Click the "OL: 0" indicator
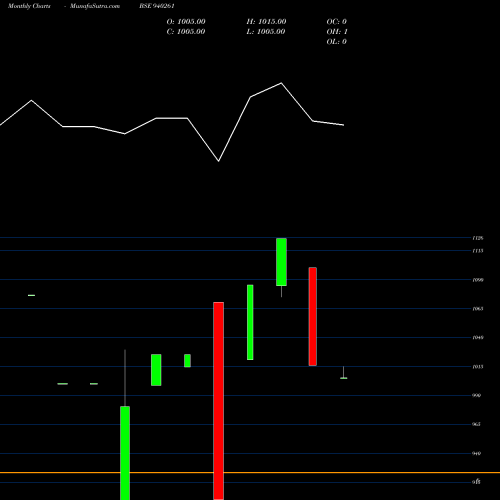500x500 pixels. [337, 42]
